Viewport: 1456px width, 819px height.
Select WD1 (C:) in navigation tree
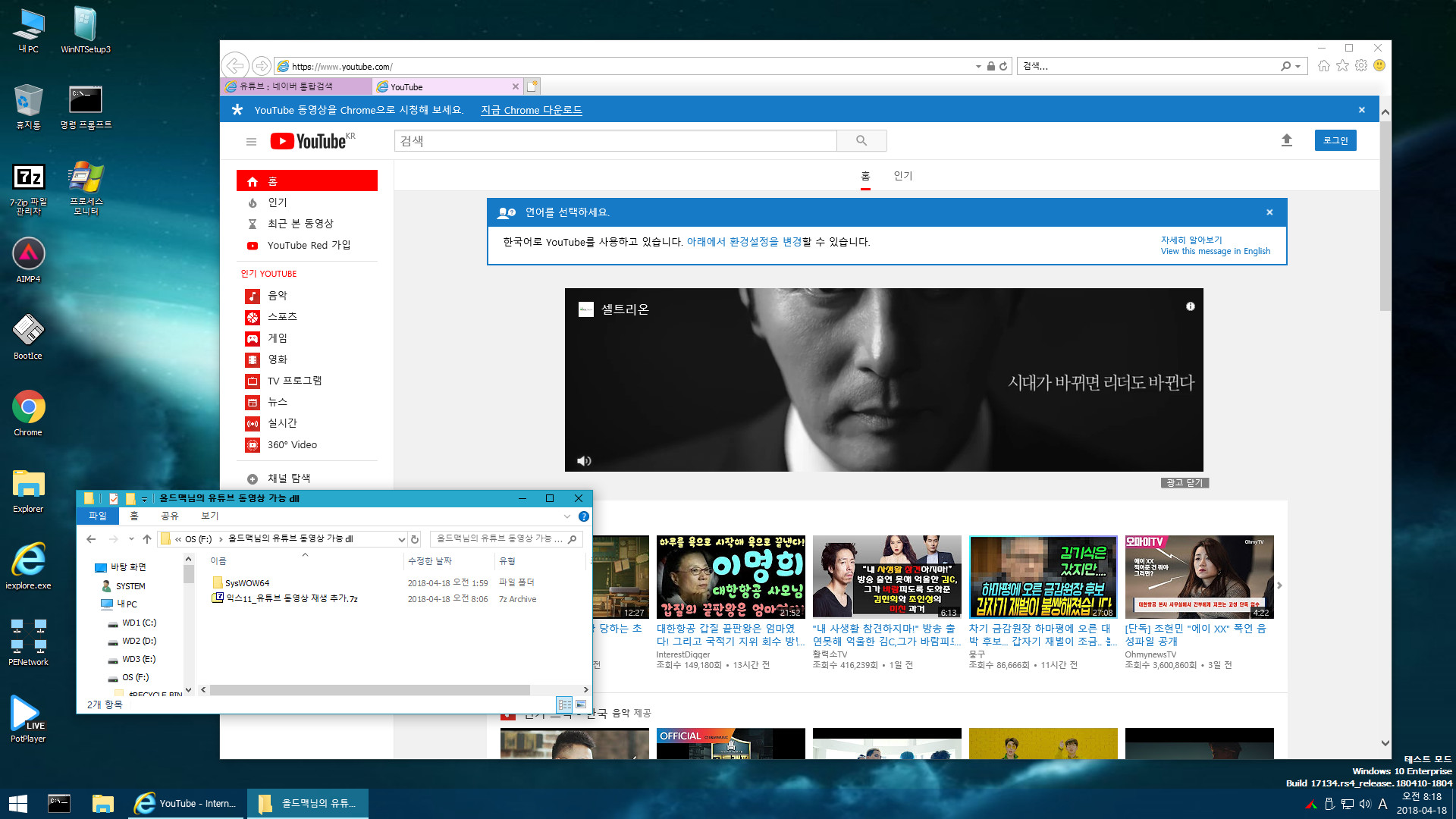(139, 623)
